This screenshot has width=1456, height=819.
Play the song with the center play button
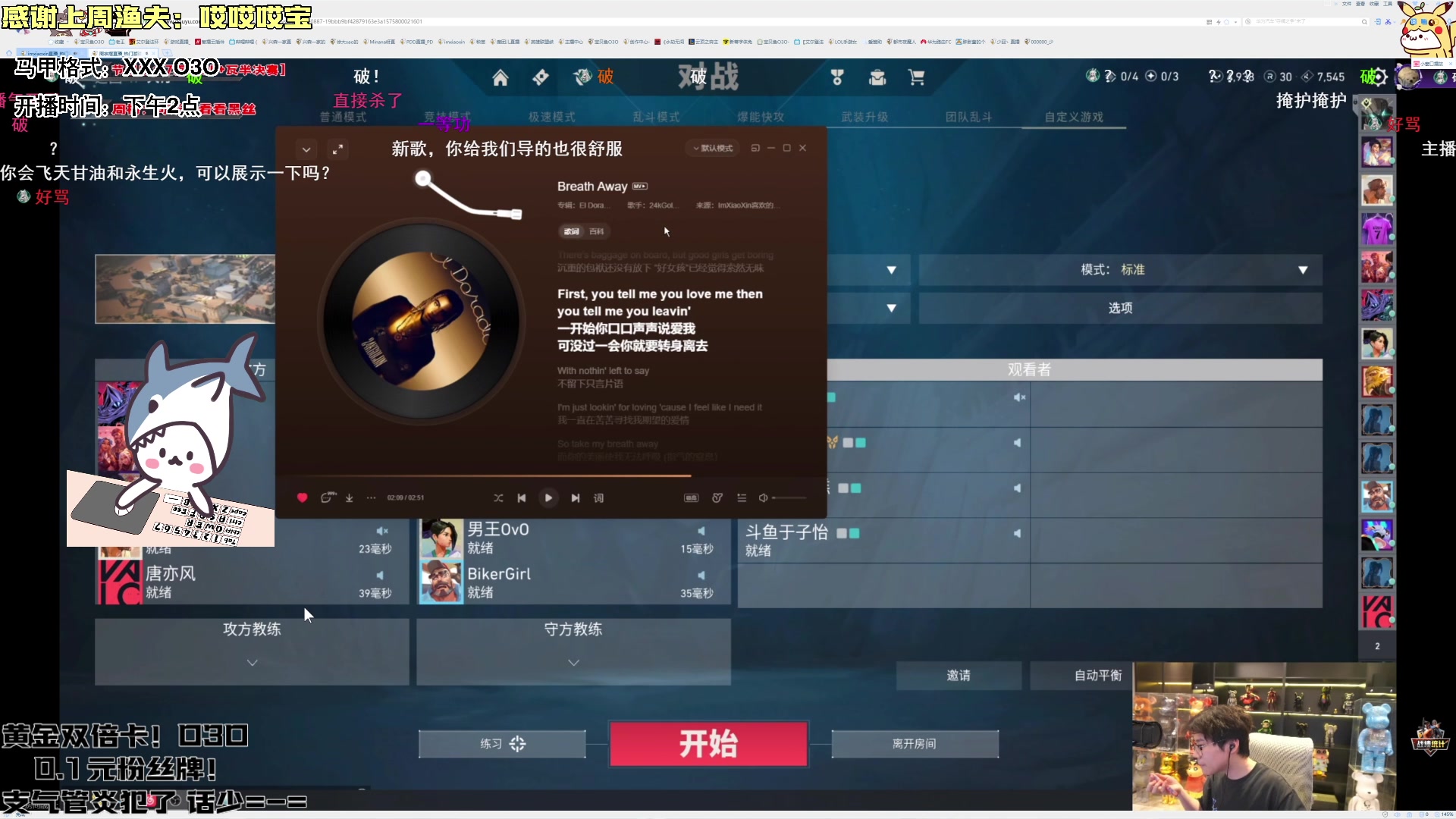548,498
